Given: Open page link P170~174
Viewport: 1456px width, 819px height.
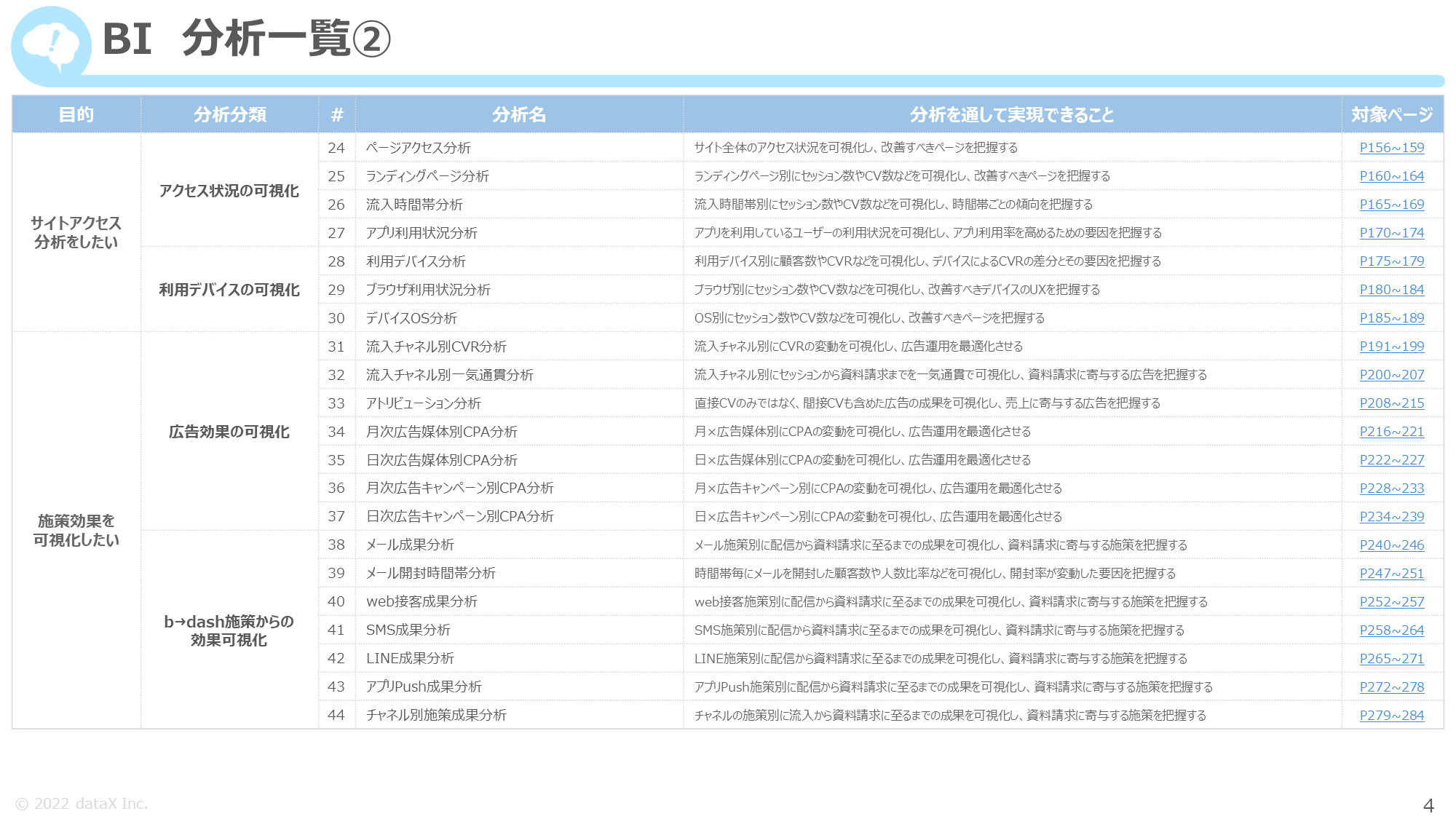Looking at the screenshot, I should click(1391, 233).
